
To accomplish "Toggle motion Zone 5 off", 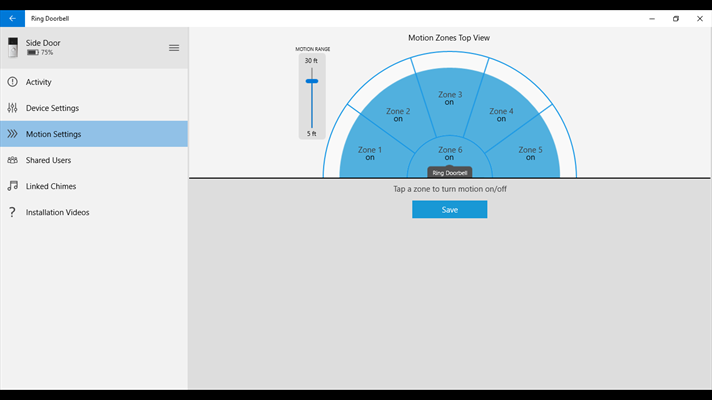I will (x=530, y=153).
